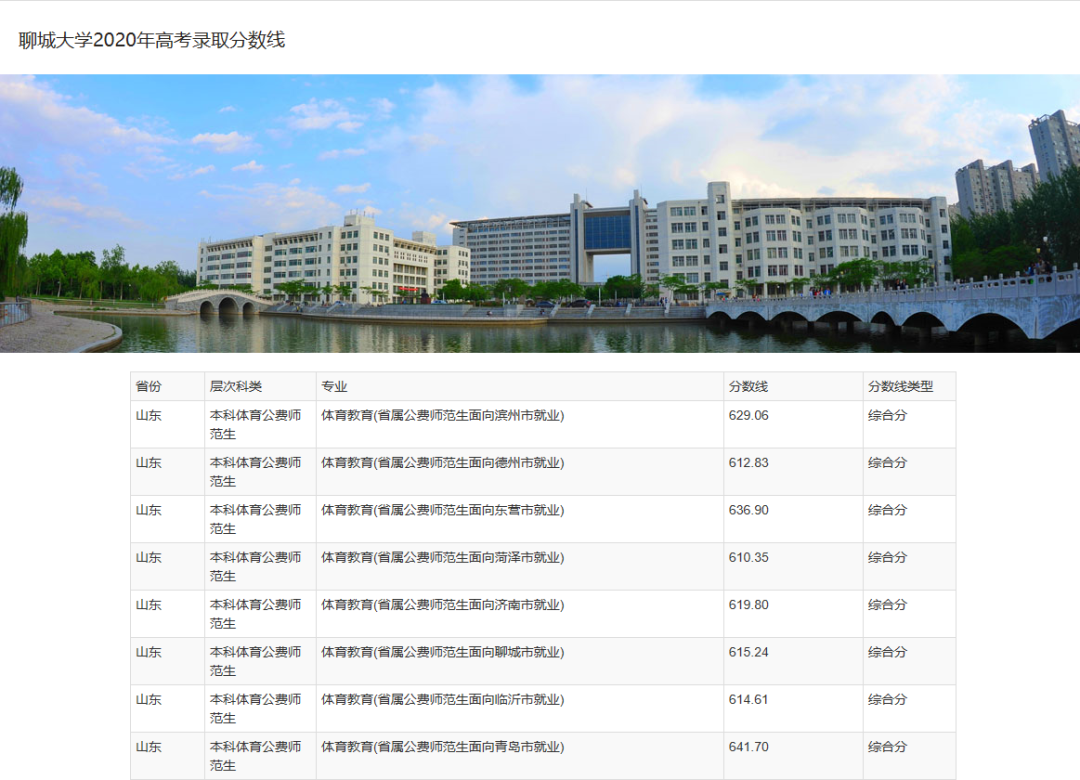Click 本科体育公费师范生 in the 619.80 row

[x=256, y=614]
